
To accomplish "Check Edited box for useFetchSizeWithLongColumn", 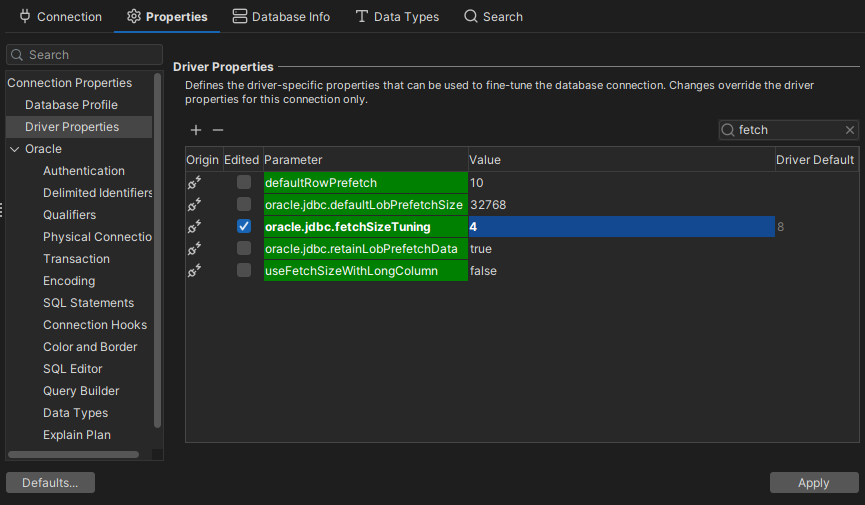I will point(244,271).
